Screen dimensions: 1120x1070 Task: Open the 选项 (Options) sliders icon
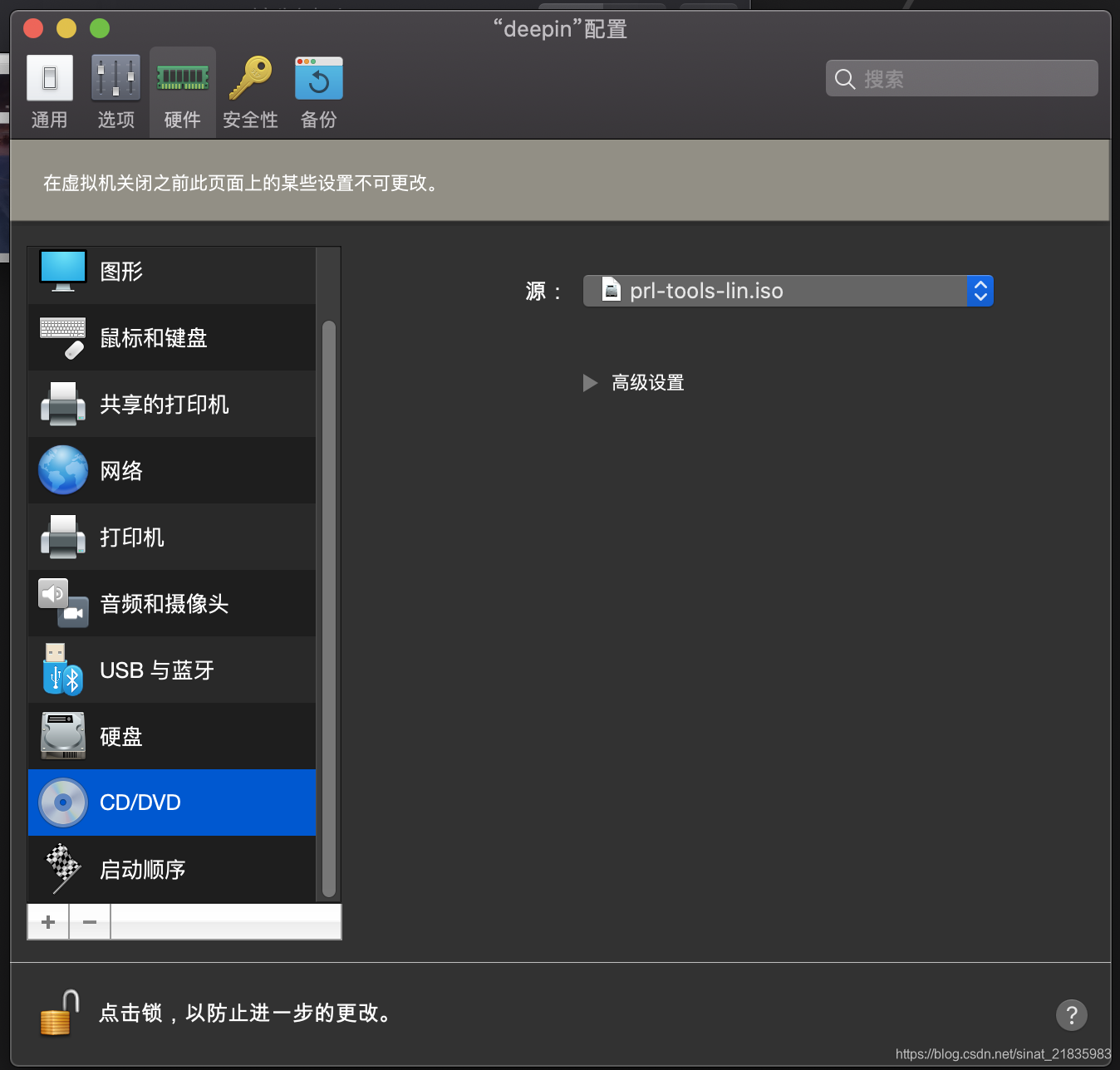[115, 78]
